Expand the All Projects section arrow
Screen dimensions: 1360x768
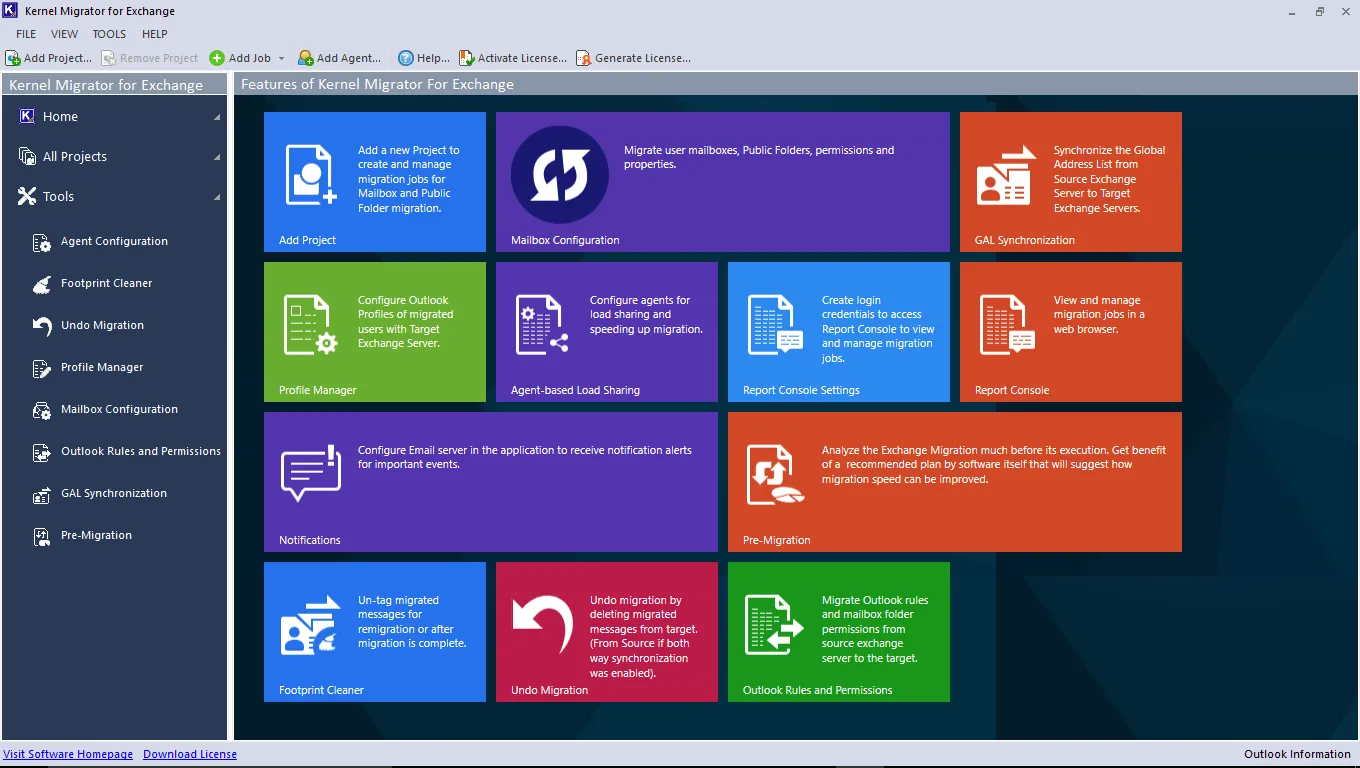(217, 157)
